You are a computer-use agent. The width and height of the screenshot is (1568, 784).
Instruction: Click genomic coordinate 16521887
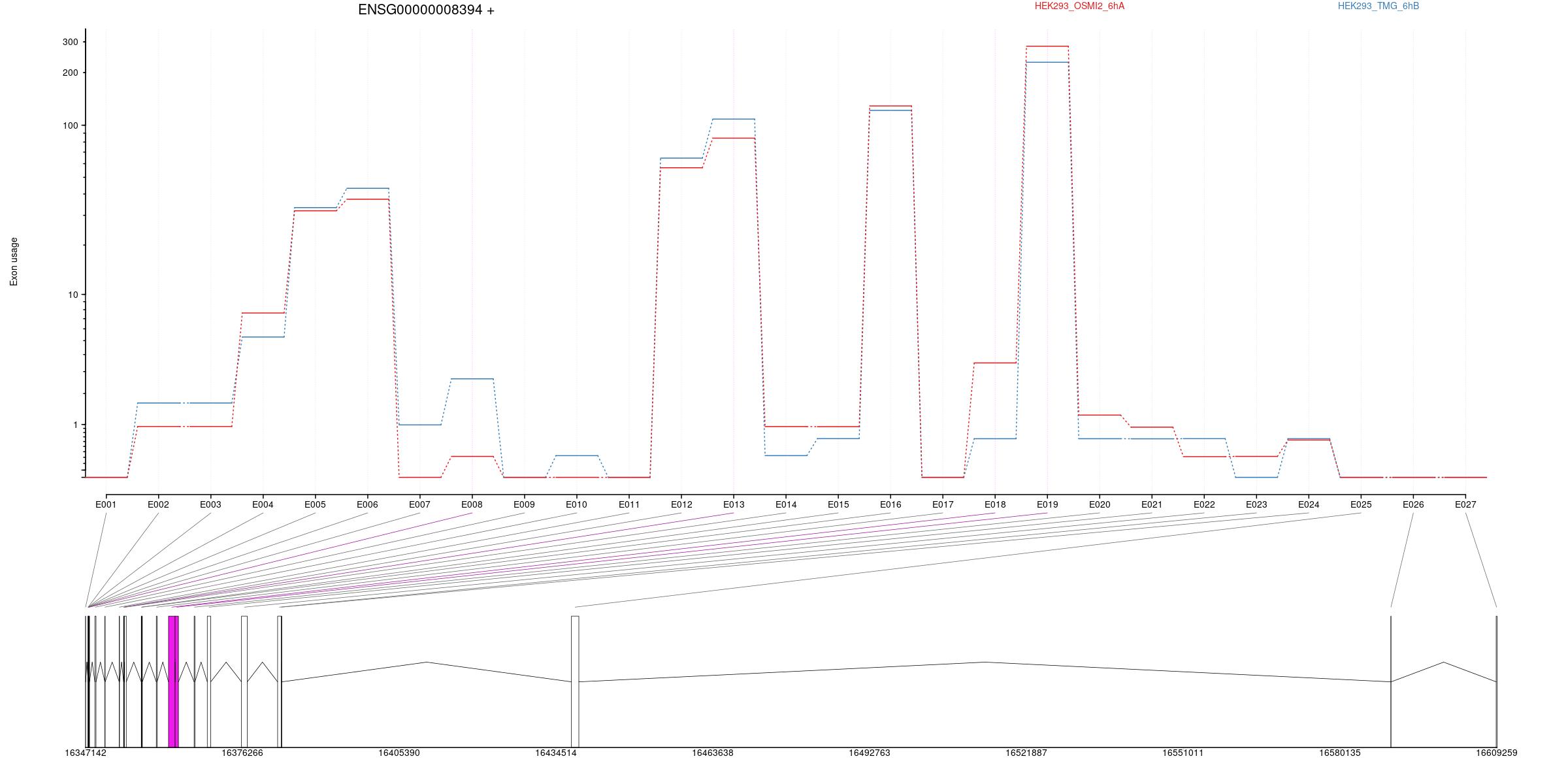pyautogui.click(x=1026, y=753)
